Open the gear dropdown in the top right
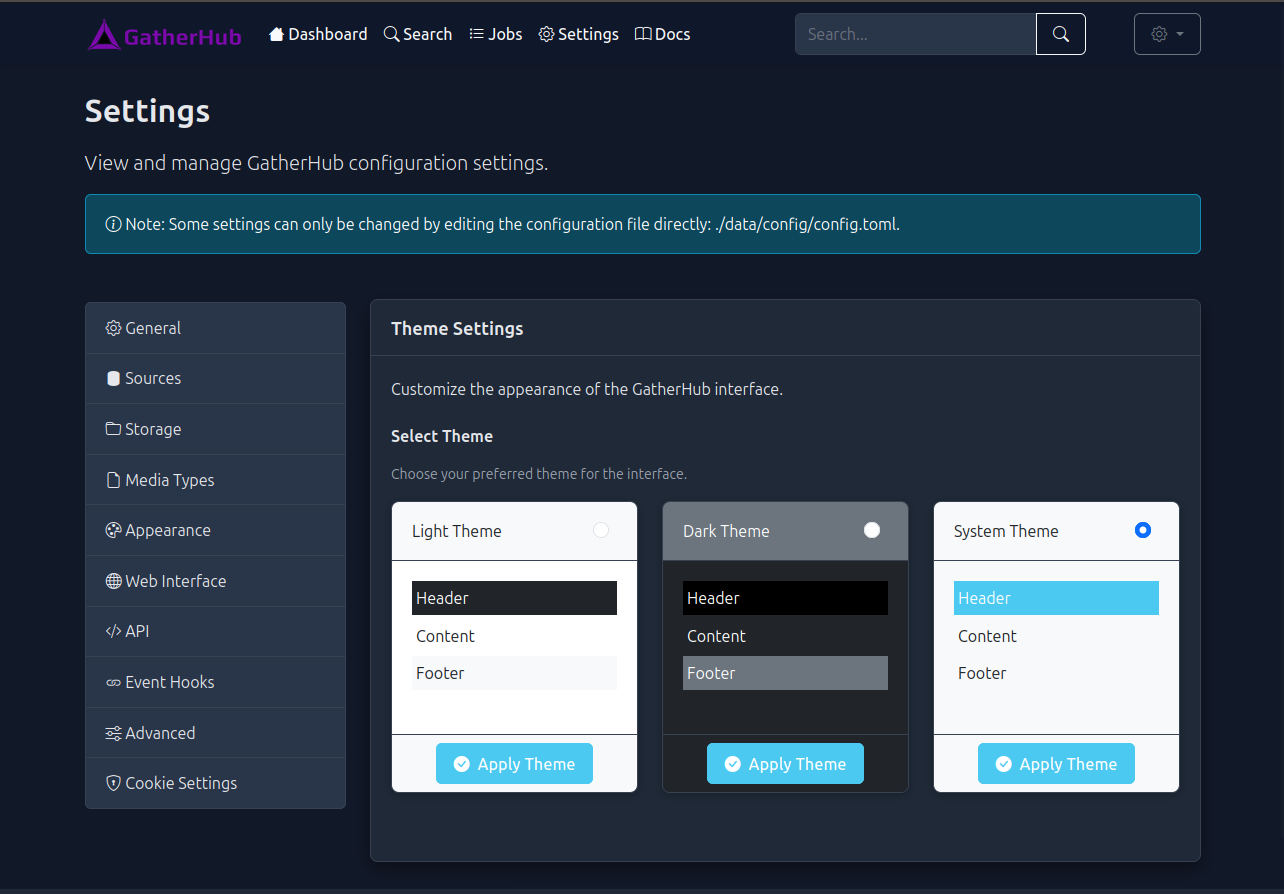This screenshot has width=1284, height=894. point(1166,33)
